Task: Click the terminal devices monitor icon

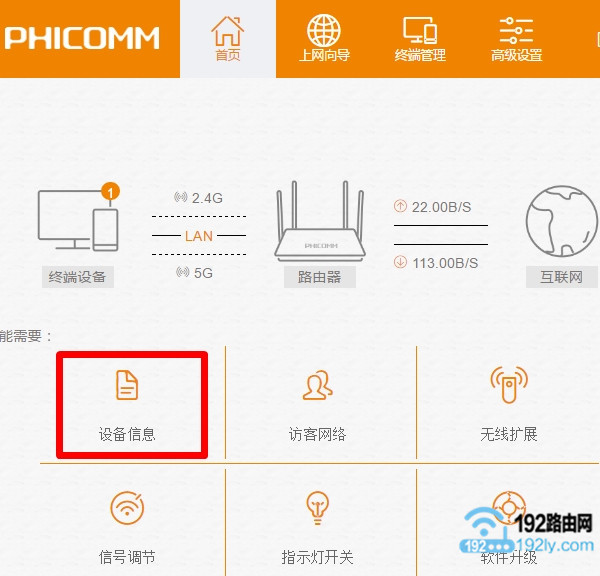Action: [x=78, y=220]
